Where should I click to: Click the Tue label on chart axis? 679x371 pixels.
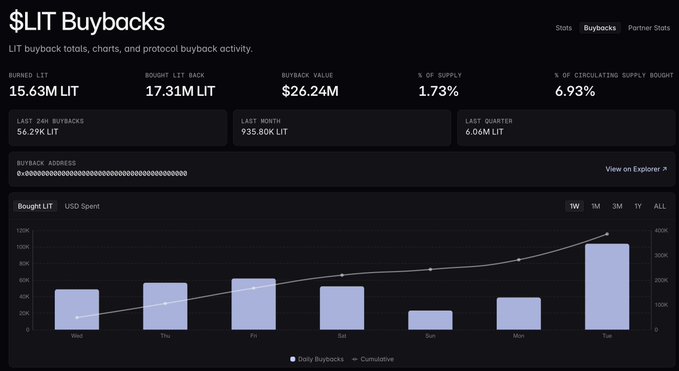[x=607, y=336]
